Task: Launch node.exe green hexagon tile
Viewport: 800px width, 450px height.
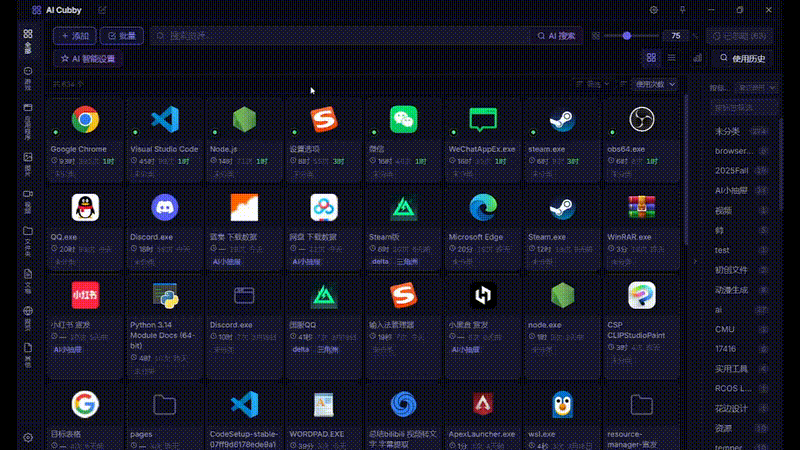Action: [562, 326]
